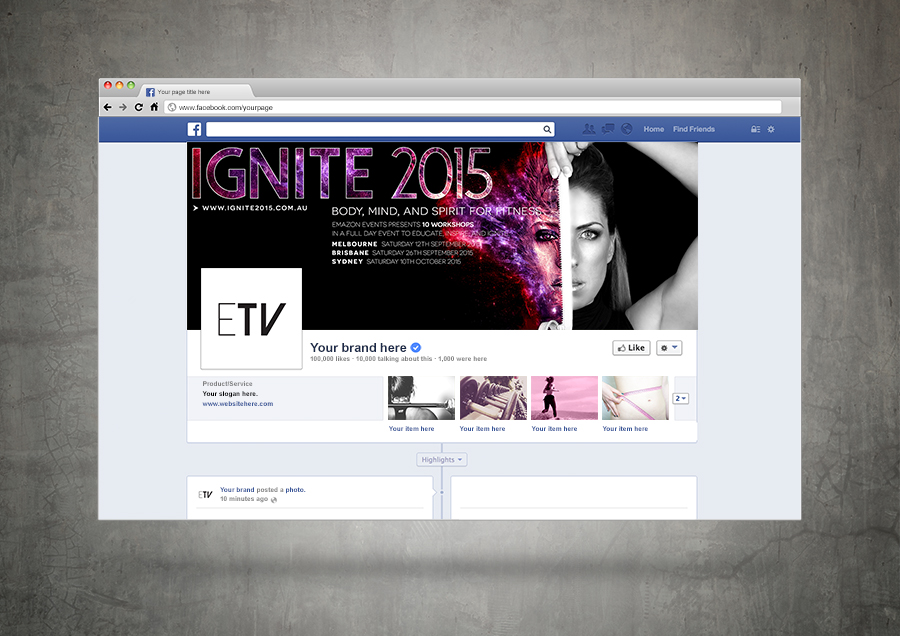
Task: Click the ETV profile picture
Action: tap(251, 319)
